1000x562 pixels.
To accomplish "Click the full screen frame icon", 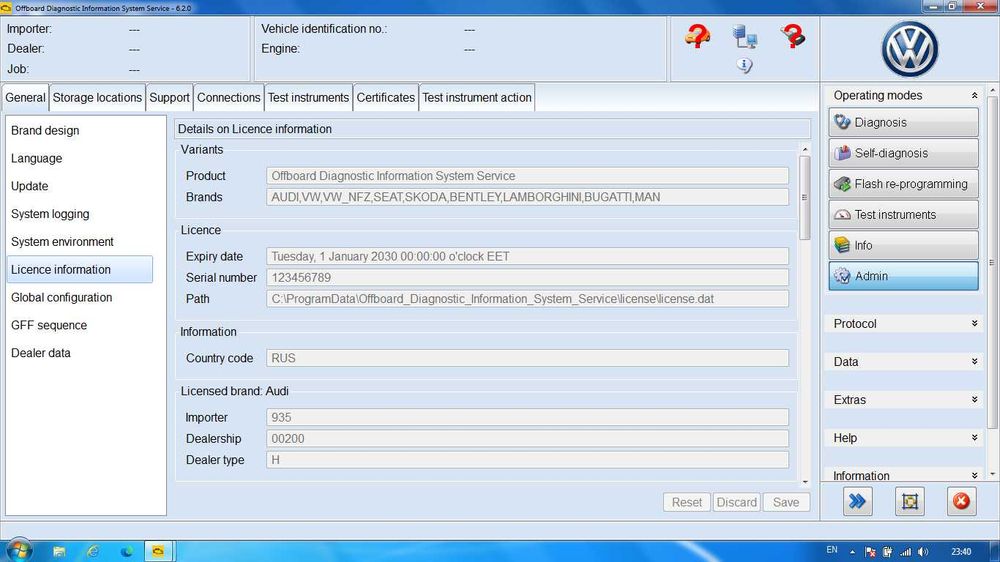I will [909, 501].
